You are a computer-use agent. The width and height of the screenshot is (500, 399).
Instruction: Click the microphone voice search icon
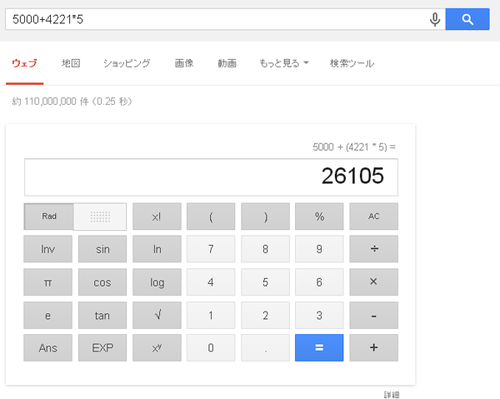pyautogui.click(x=435, y=20)
